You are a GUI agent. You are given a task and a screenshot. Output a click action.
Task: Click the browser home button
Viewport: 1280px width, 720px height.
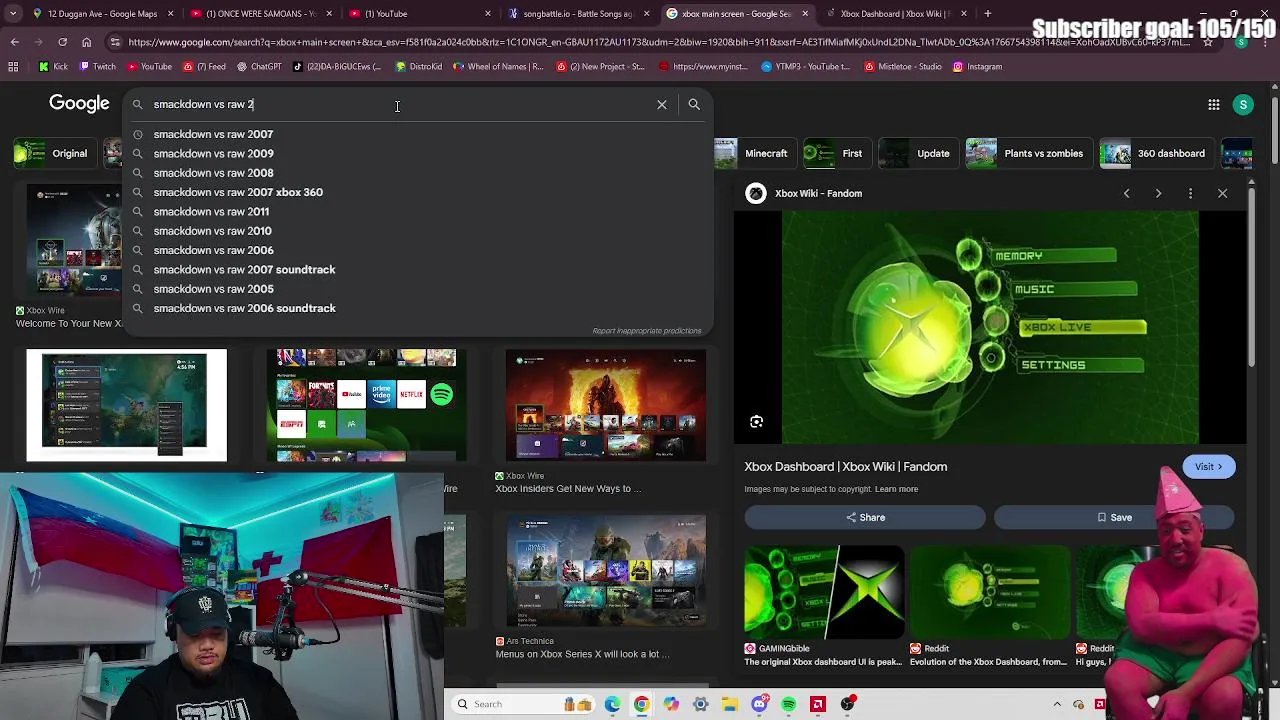(86, 42)
